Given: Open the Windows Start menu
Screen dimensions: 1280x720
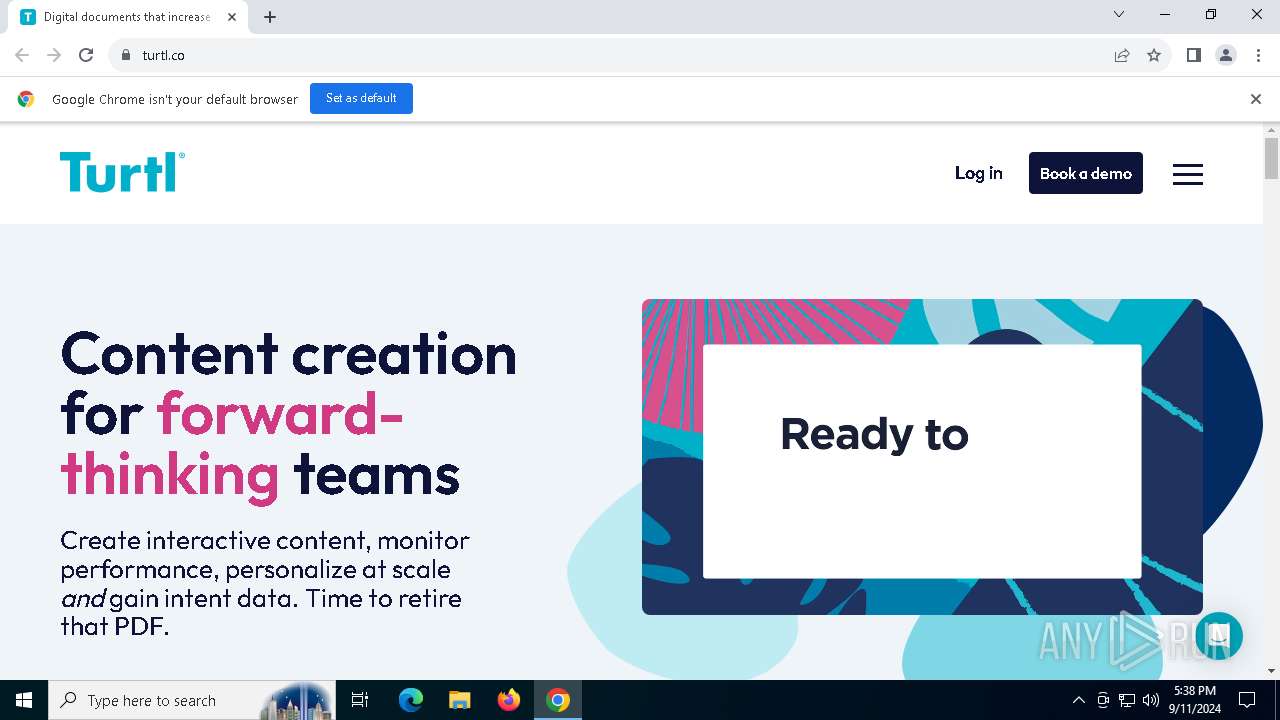Looking at the screenshot, I should pyautogui.click(x=24, y=700).
